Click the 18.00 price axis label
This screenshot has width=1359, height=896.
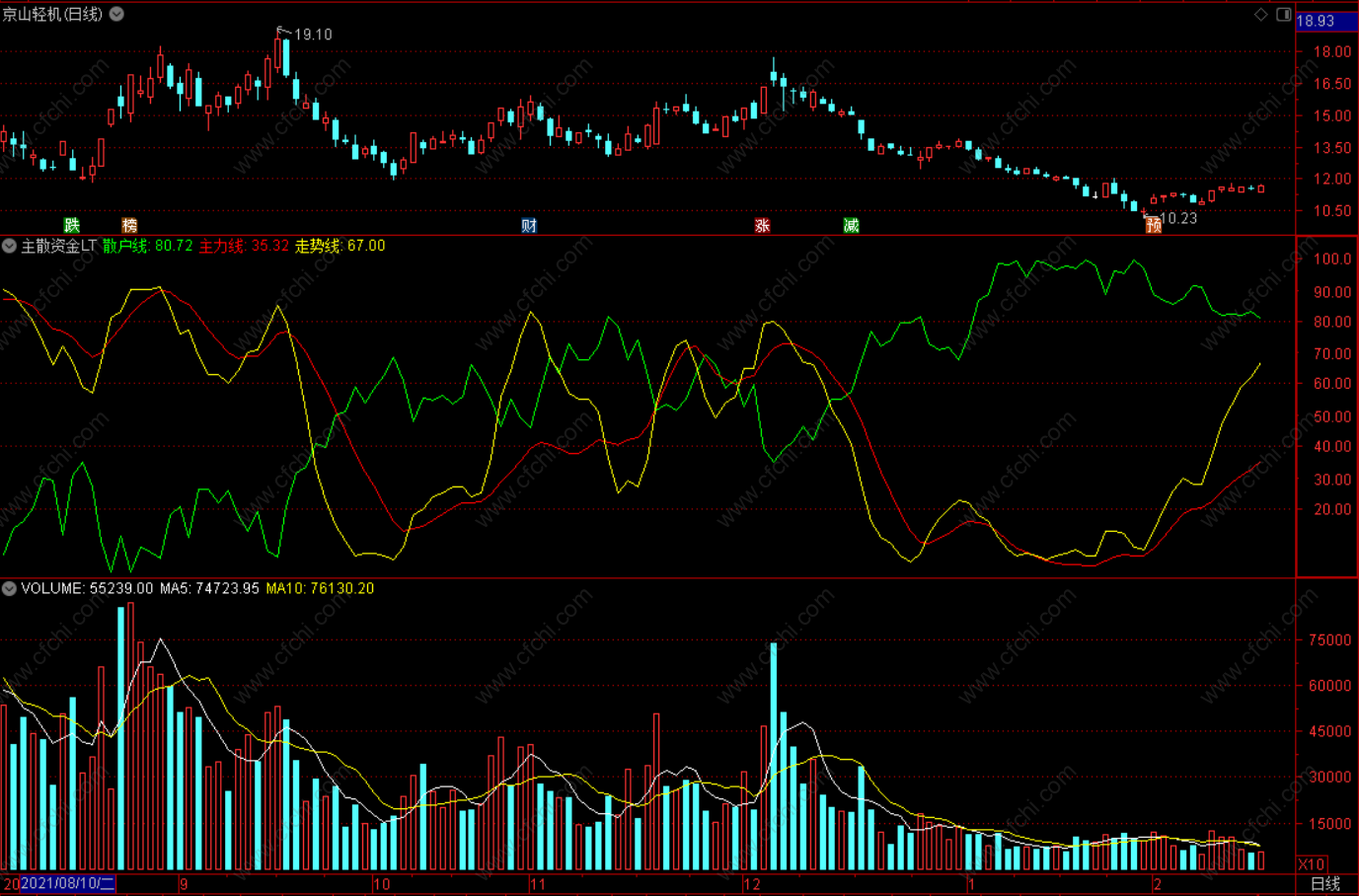[x=1332, y=51]
